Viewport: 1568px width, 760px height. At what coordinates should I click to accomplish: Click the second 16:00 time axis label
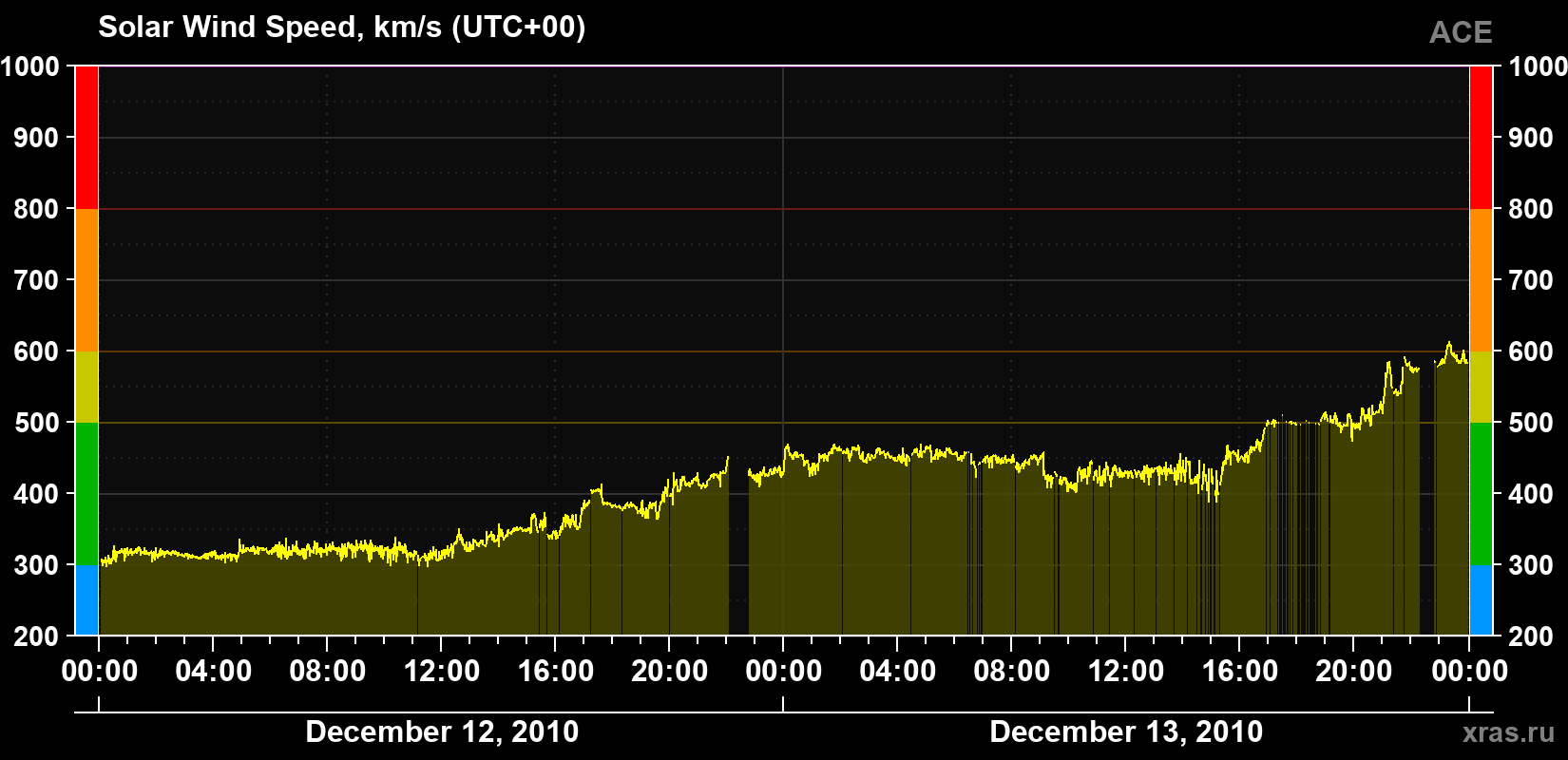tap(1240, 672)
